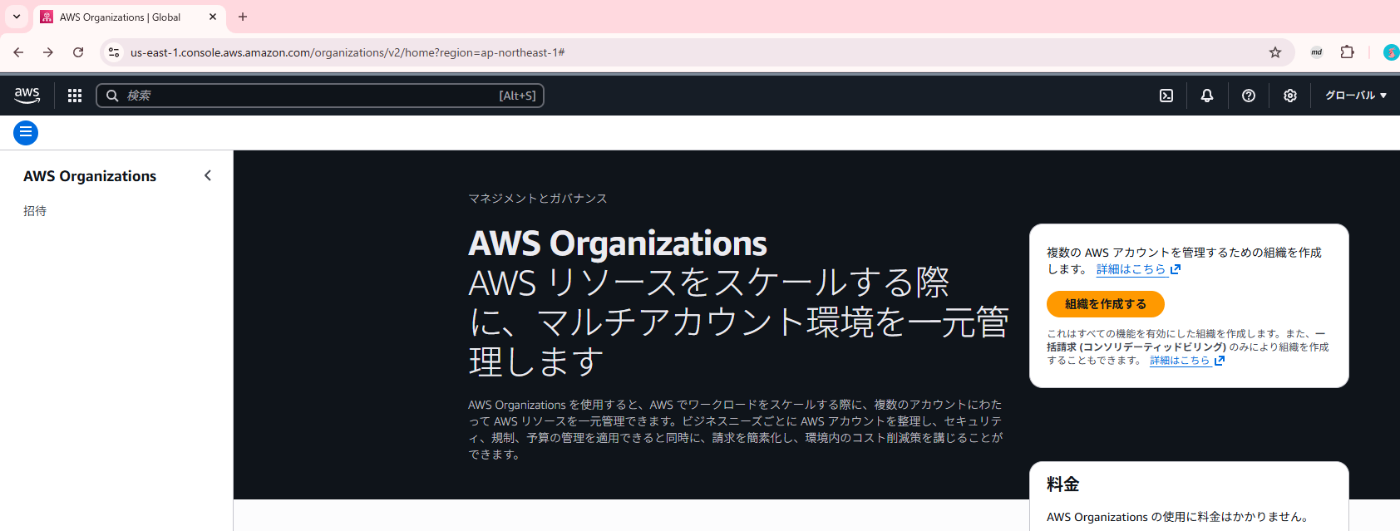Click the site information icon in address bar
The width and height of the screenshot is (1400, 531).
click(113, 52)
